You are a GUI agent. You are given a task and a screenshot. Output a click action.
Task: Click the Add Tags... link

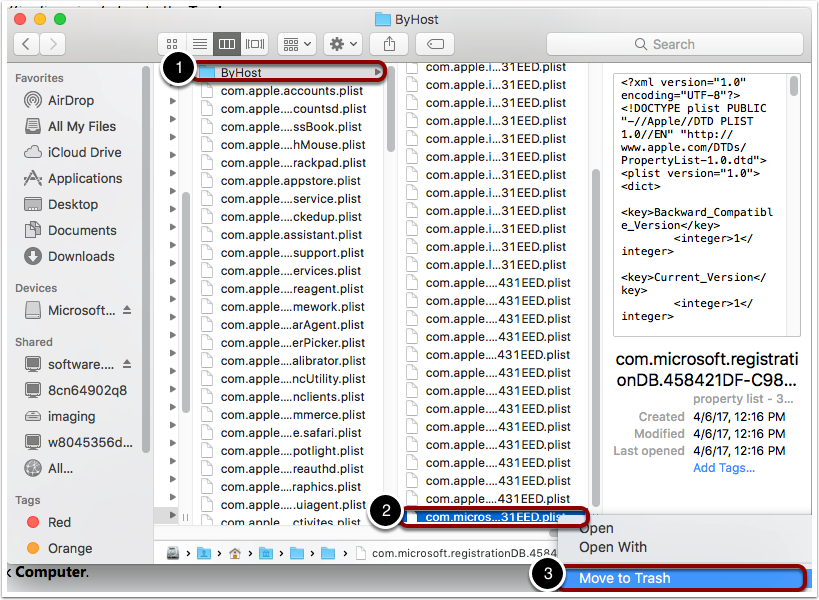pyautogui.click(x=723, y=468)
